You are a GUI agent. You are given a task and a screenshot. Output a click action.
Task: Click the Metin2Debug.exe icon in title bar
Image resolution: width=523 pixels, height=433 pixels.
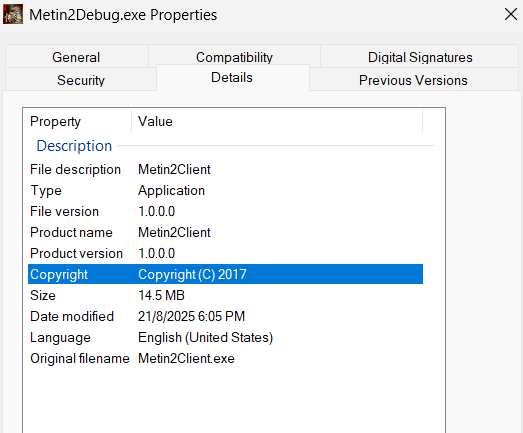13,14
